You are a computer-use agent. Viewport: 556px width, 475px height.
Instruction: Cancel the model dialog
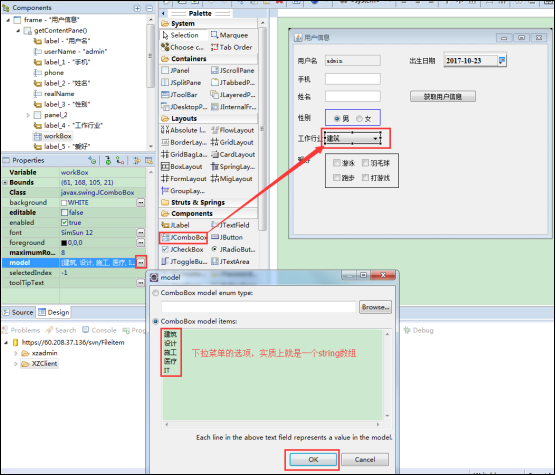[x=365, y=460]
